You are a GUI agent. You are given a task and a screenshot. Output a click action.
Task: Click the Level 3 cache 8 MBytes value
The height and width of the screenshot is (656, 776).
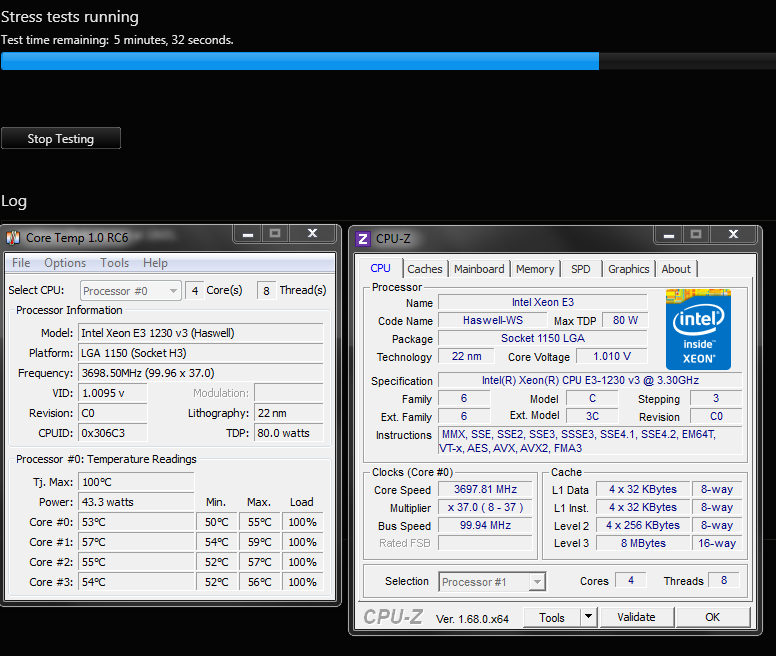click(643, 543)
